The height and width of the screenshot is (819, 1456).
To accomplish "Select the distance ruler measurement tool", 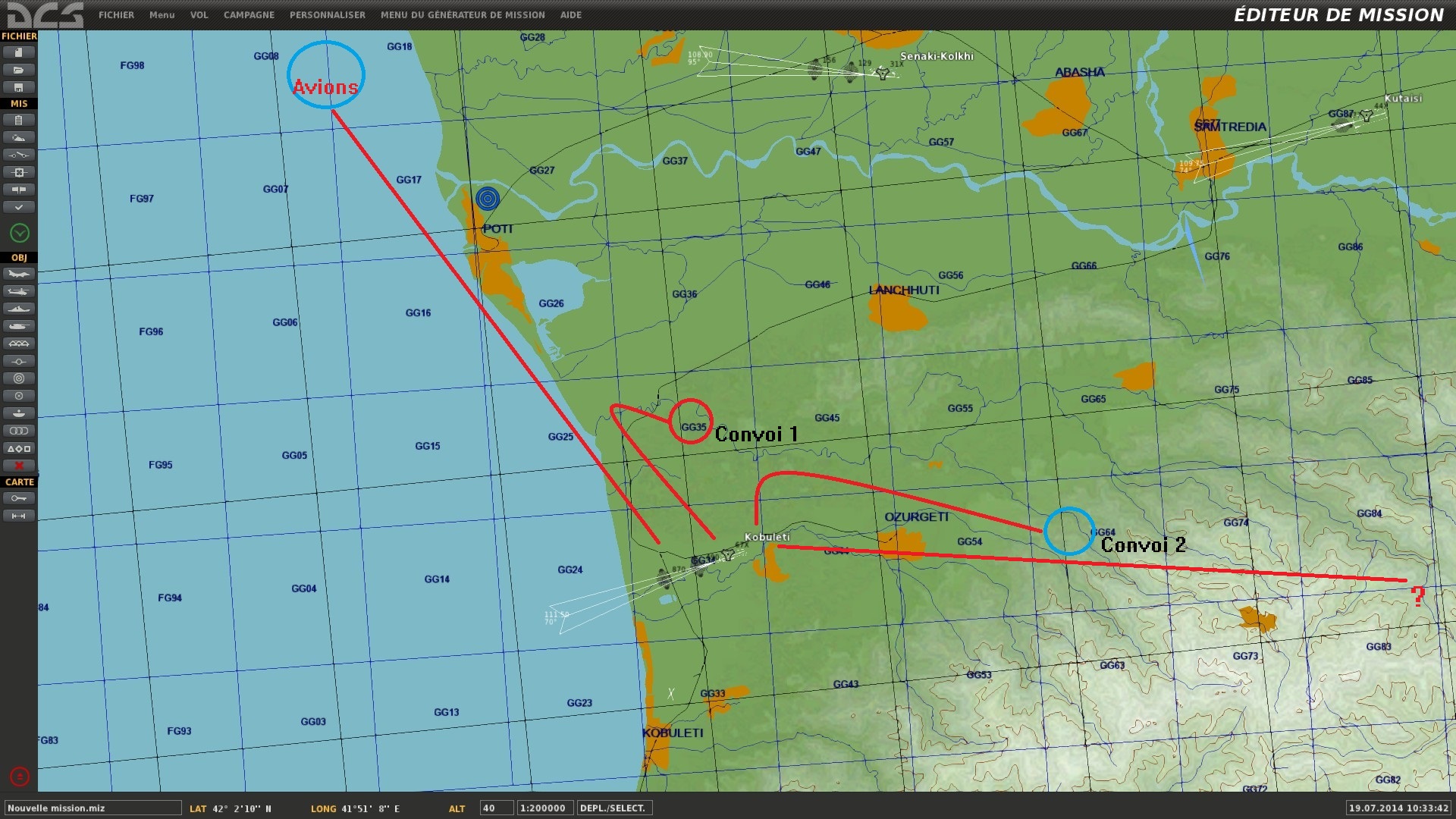I will coord(19,516).
